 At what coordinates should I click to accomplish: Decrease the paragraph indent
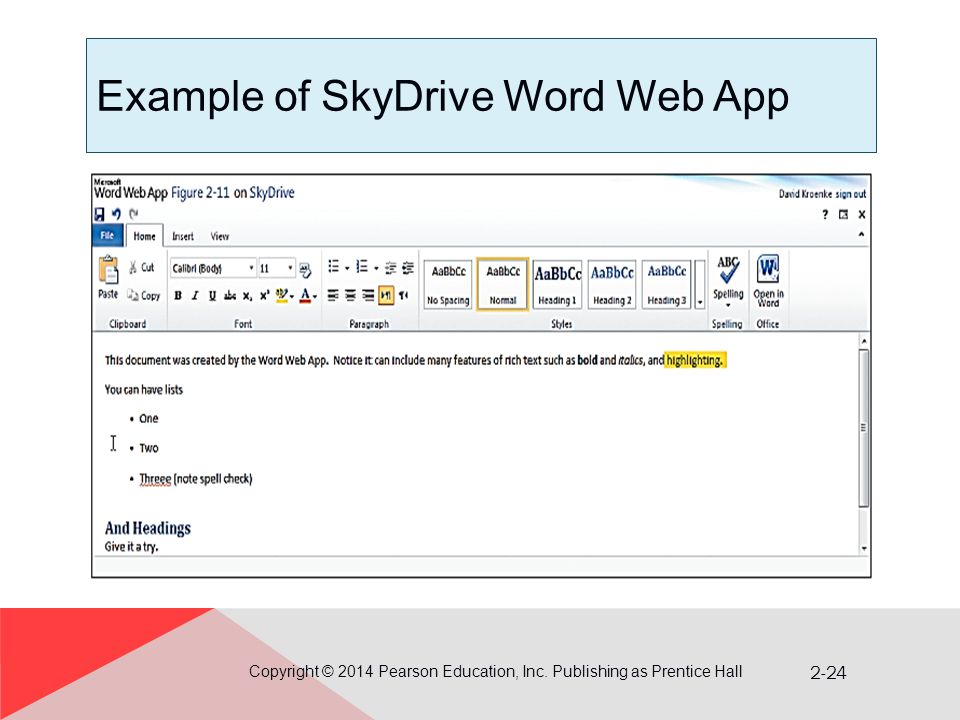pyautogui.click(x=391, y=268)
